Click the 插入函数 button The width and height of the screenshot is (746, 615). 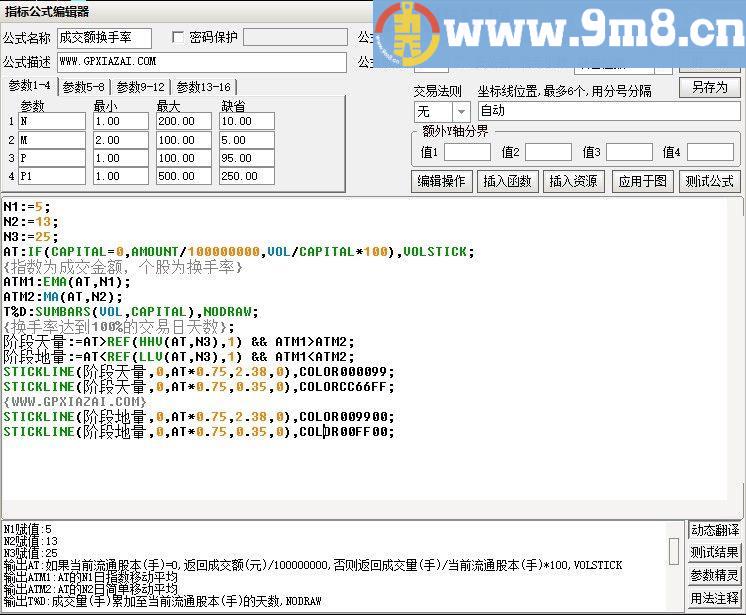tap(507, 181)
